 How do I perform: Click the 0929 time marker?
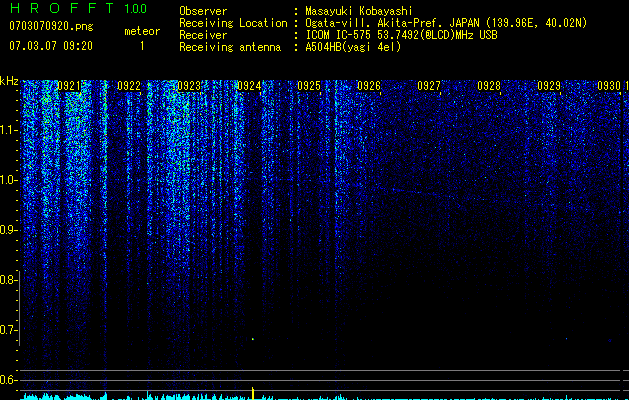[549, 86]
